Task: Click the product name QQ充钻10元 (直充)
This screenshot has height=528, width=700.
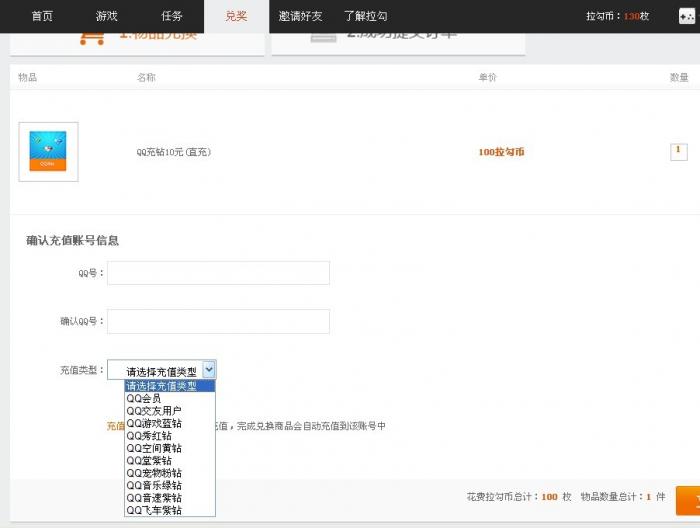Action: [174, 152]
